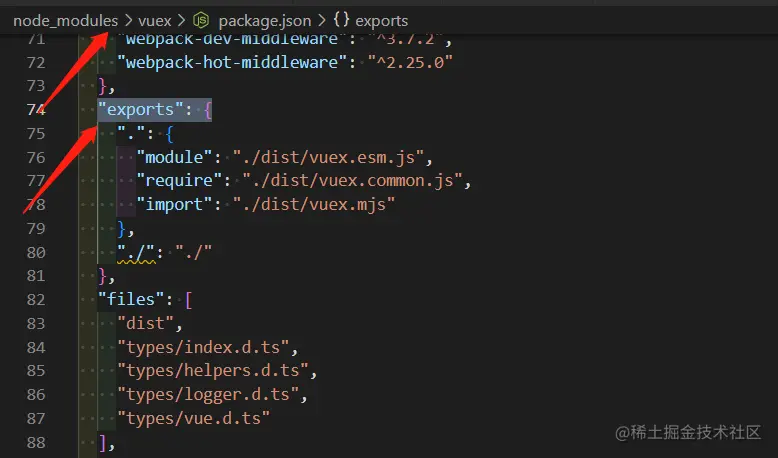Click the "types/index.d.ts" entry
778x458 pixels.
[203, 347]
